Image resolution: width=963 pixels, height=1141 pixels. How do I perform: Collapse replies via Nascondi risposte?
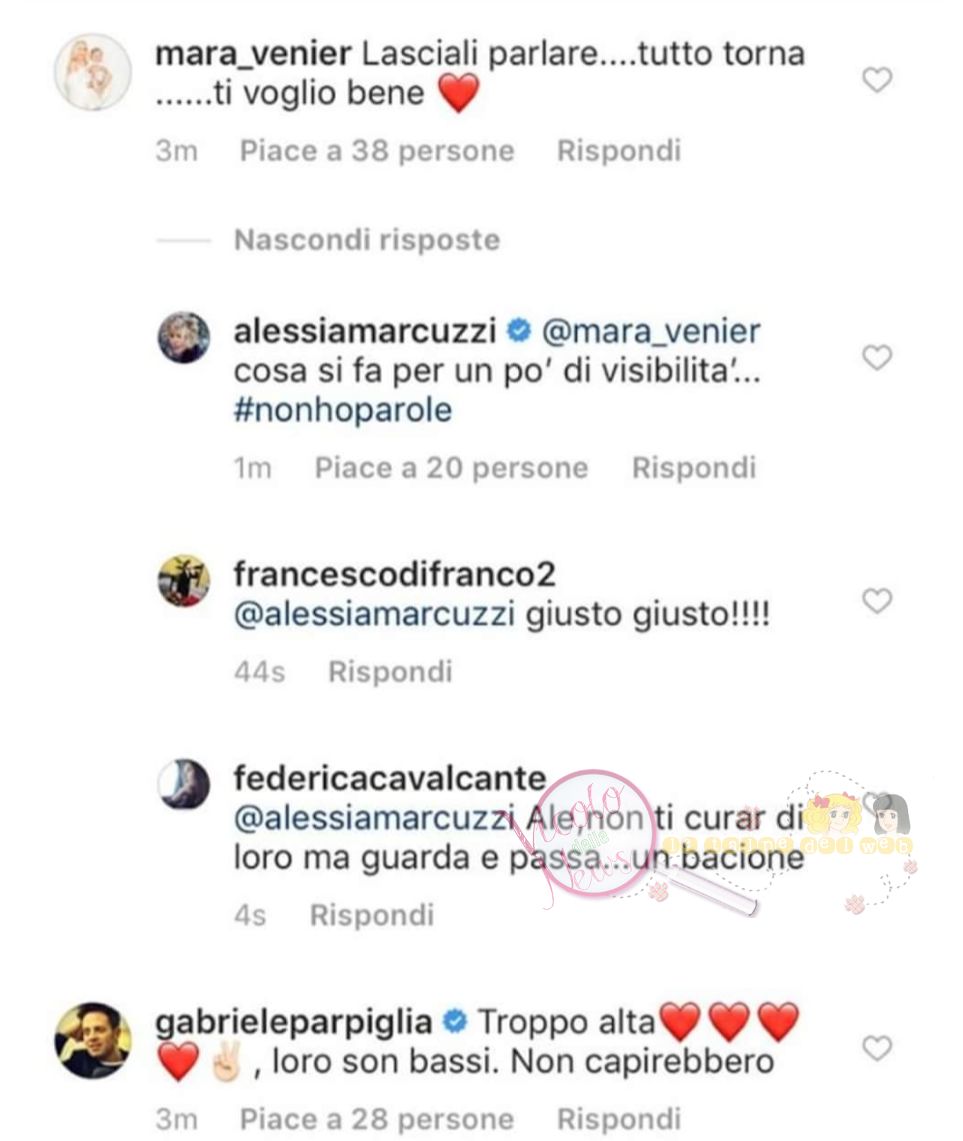[x=367, y=239]
